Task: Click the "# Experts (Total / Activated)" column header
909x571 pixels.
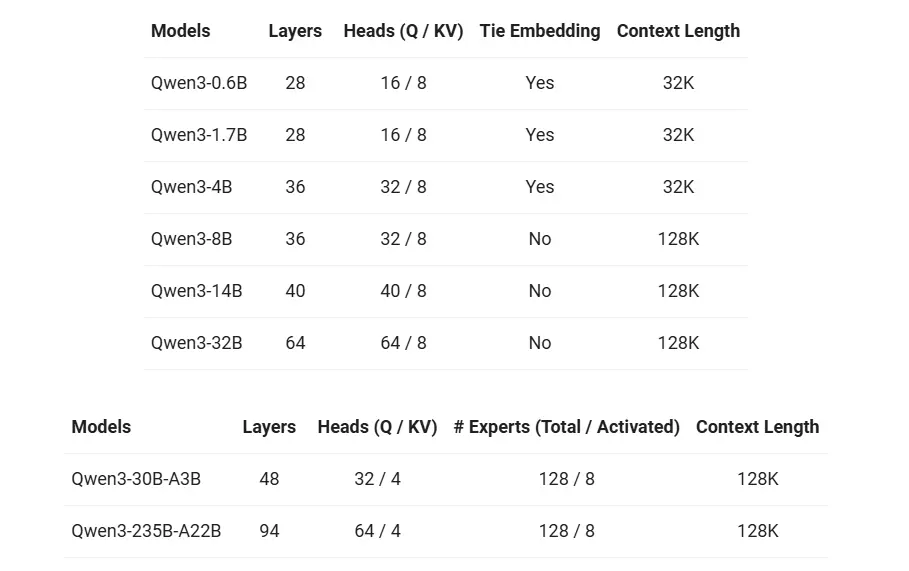Action: coord(566,427)
